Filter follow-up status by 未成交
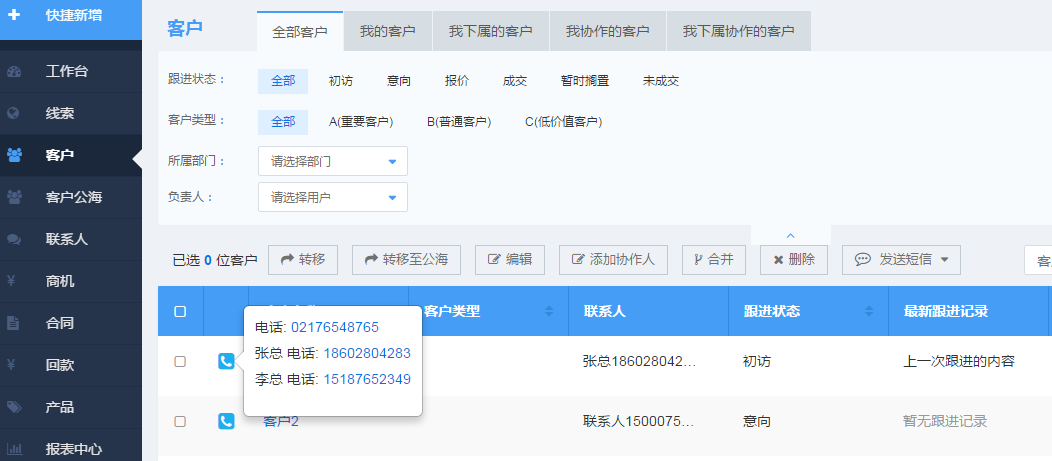The height and width of the screenshot is (461, 1052). tap(661, 81)
